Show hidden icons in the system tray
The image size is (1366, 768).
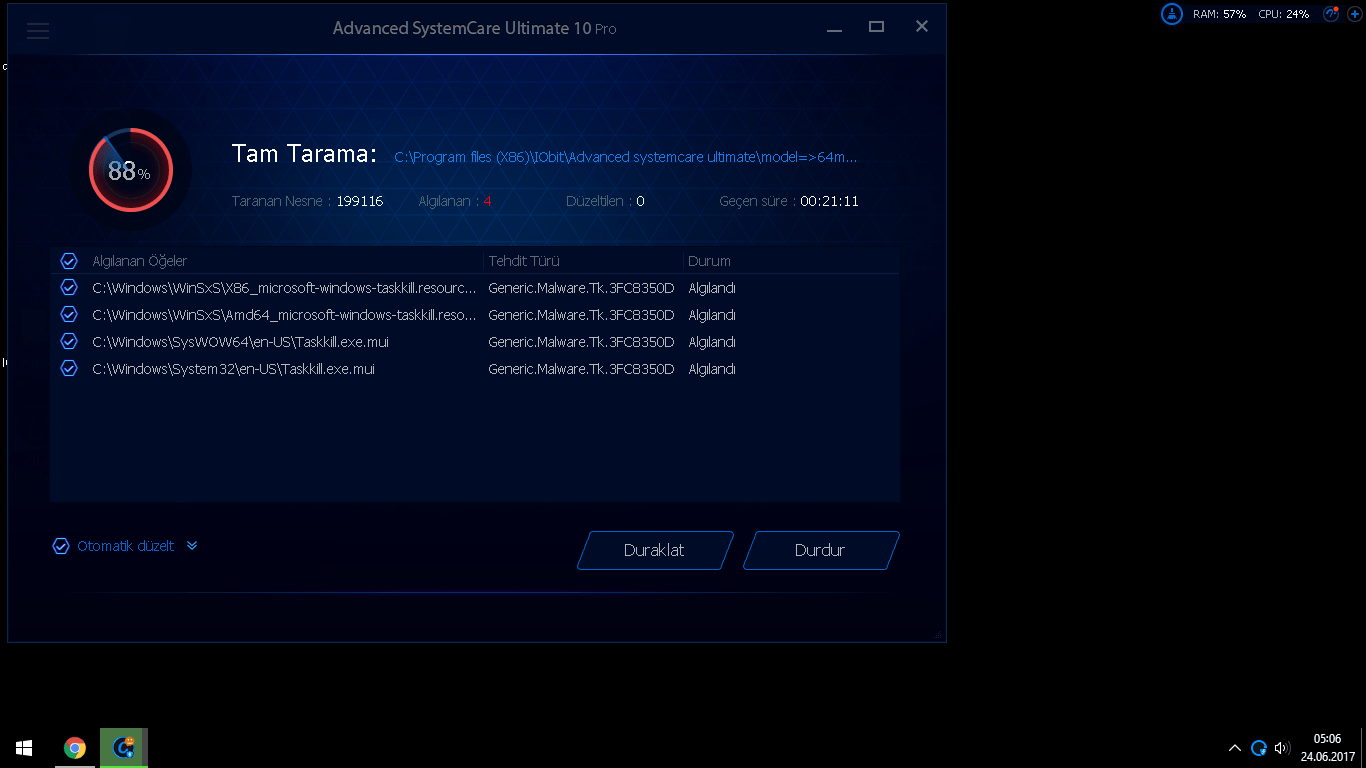(1235, 748)
